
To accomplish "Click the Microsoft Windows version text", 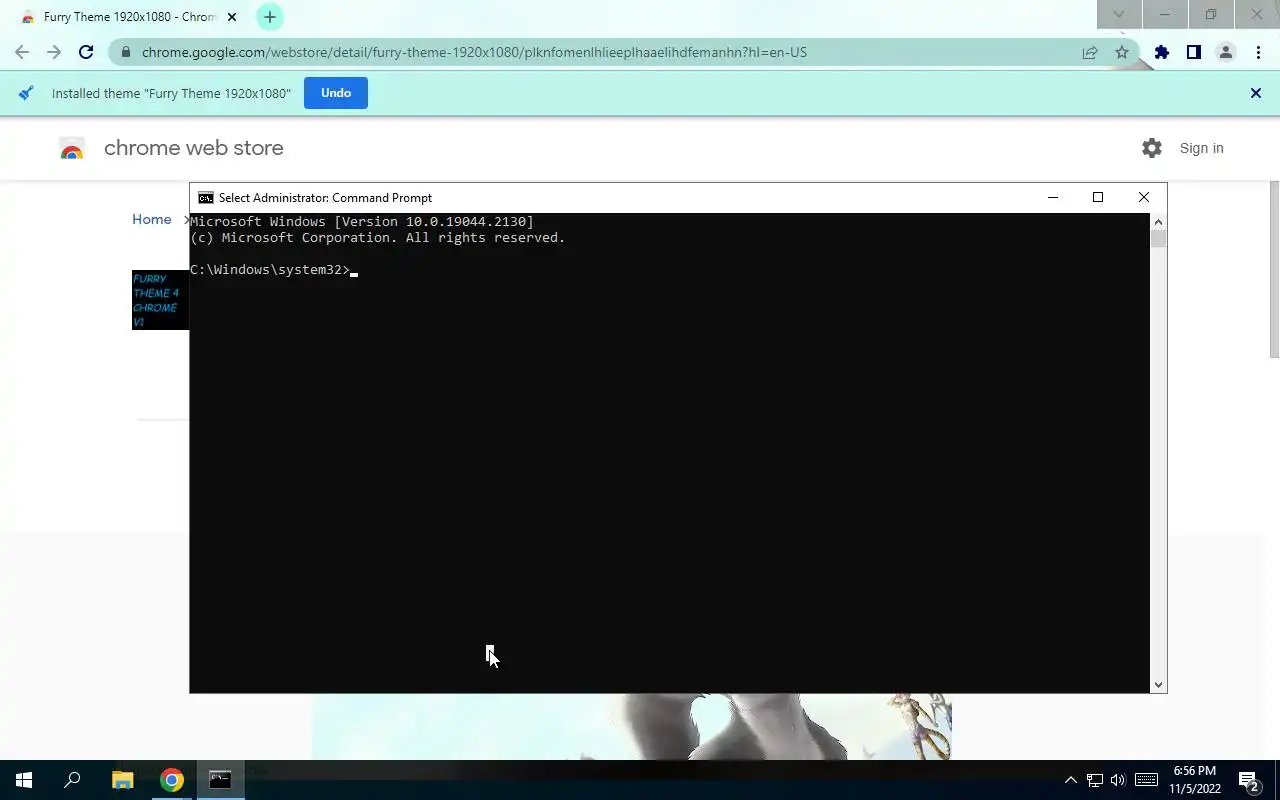I will click(x=362, y=222).
